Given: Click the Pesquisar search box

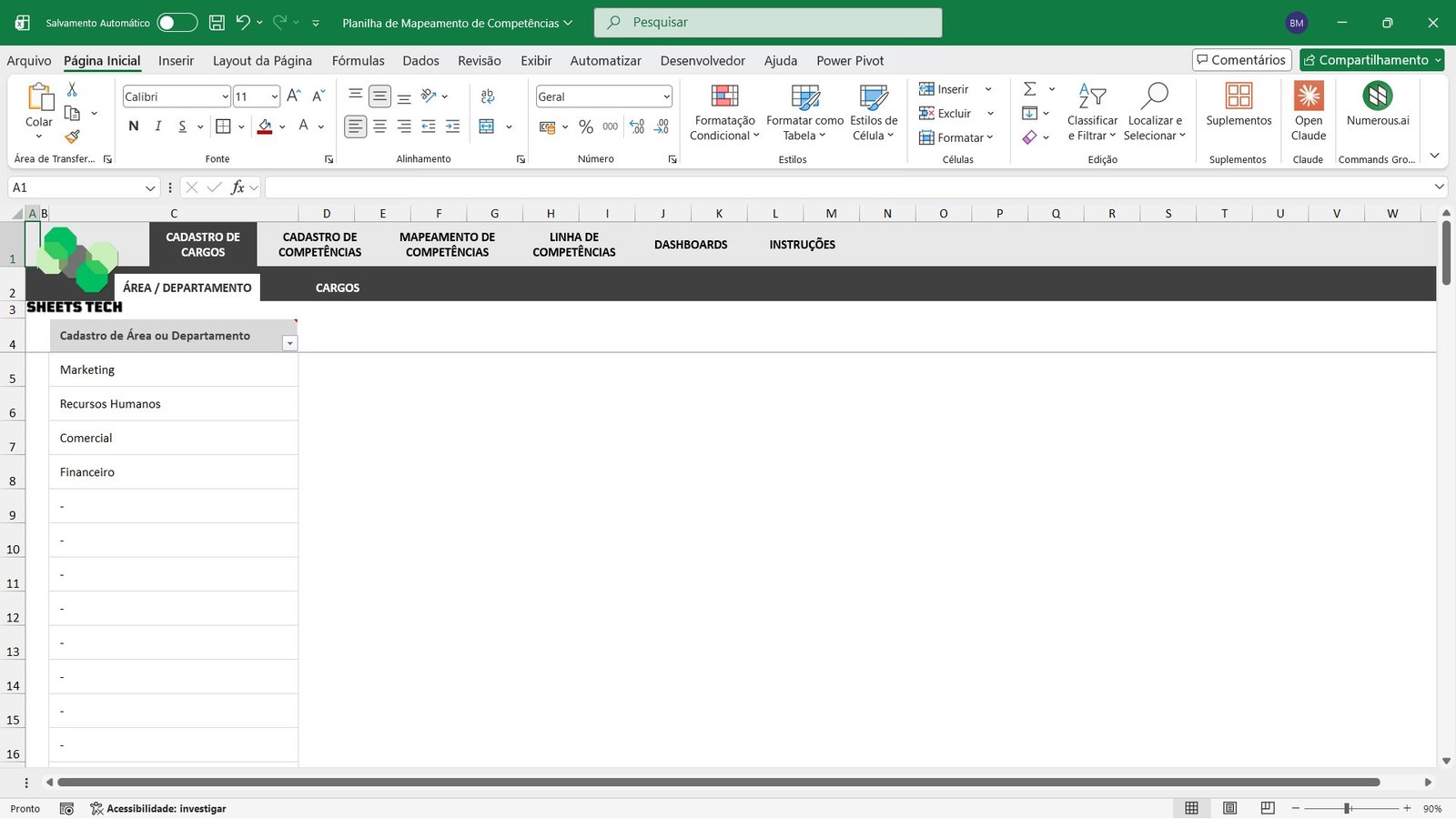Looking at the screenshot, I should coord(766,22).
